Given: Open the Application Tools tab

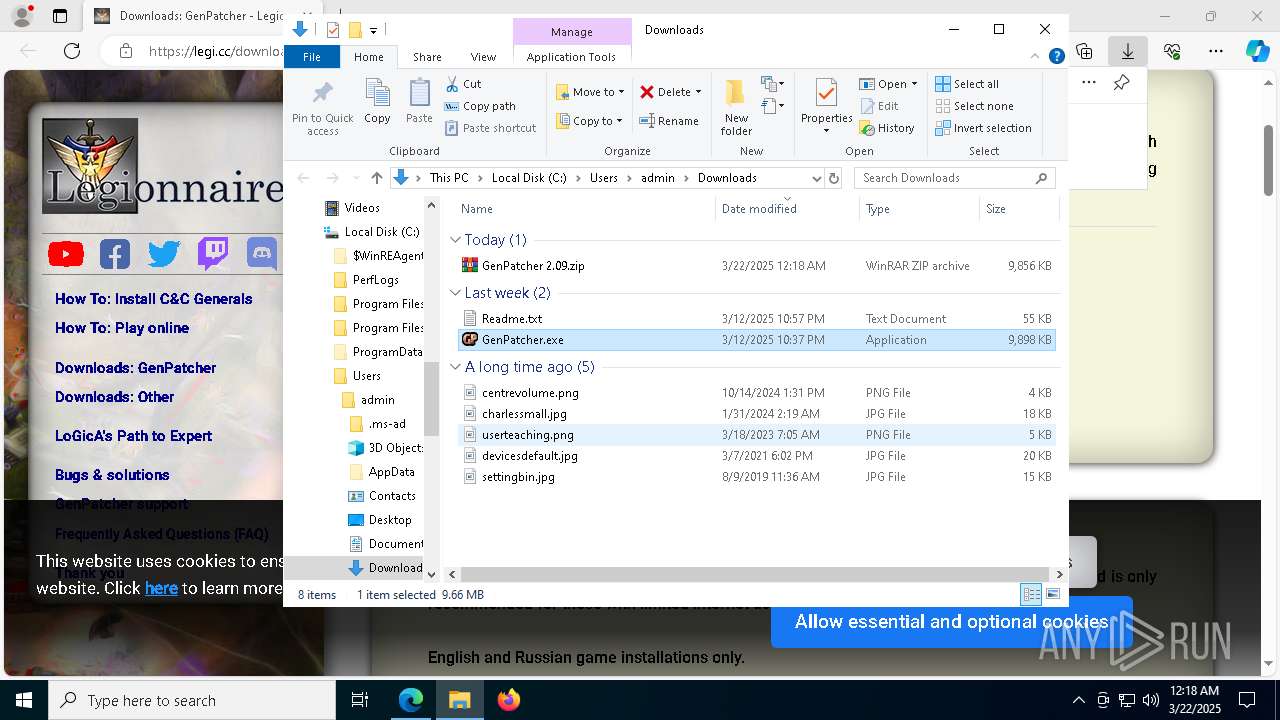Looking at the screenshot, I should (x=571, y=57).
